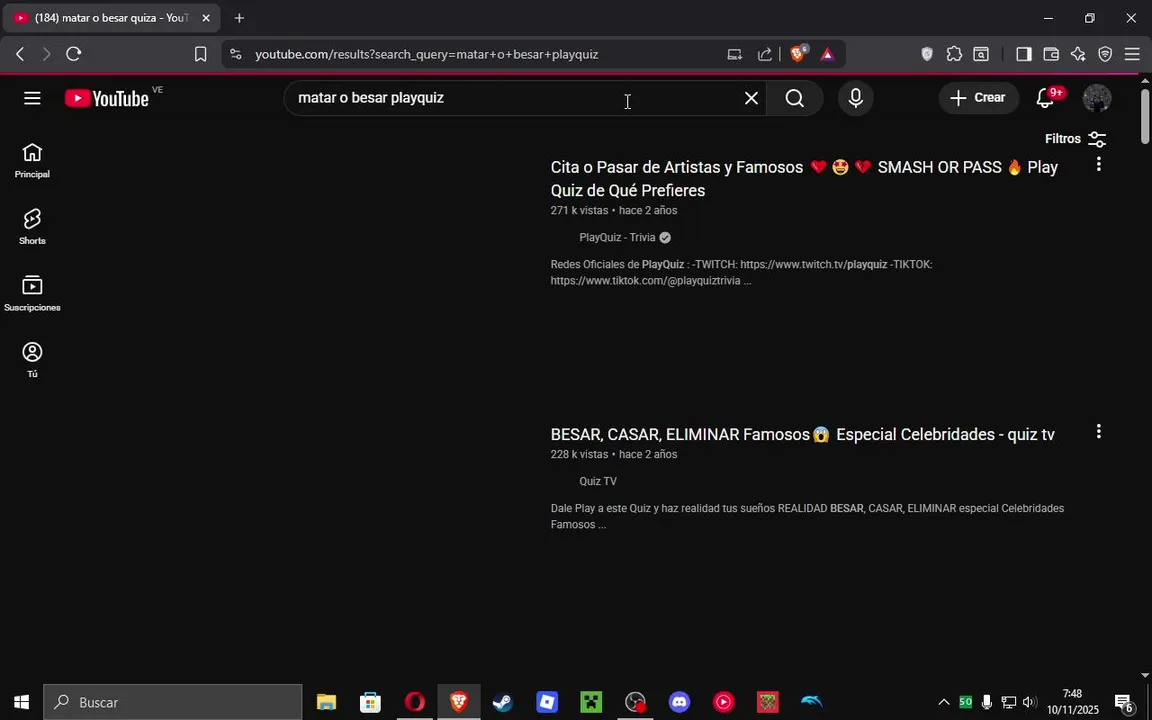View site information icon in address bar
This screenshot has width=1152, height=720.
235,54
